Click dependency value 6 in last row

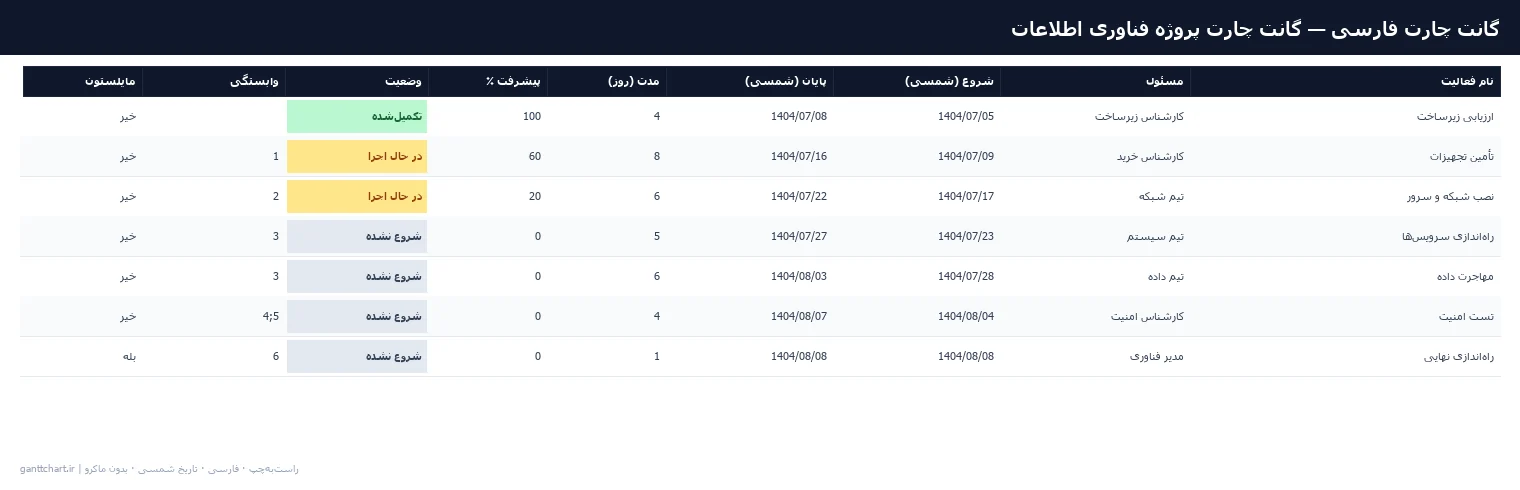tap(276, 357)
